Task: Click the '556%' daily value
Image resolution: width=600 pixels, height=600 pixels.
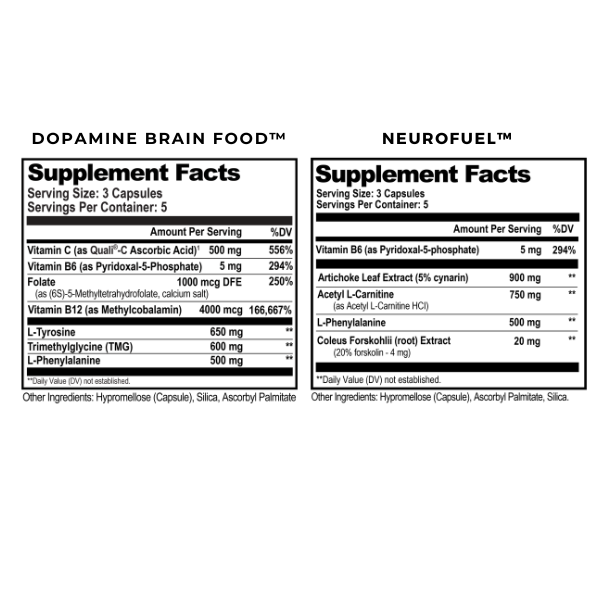Action: pyautogui.click(x=280, y=250)
